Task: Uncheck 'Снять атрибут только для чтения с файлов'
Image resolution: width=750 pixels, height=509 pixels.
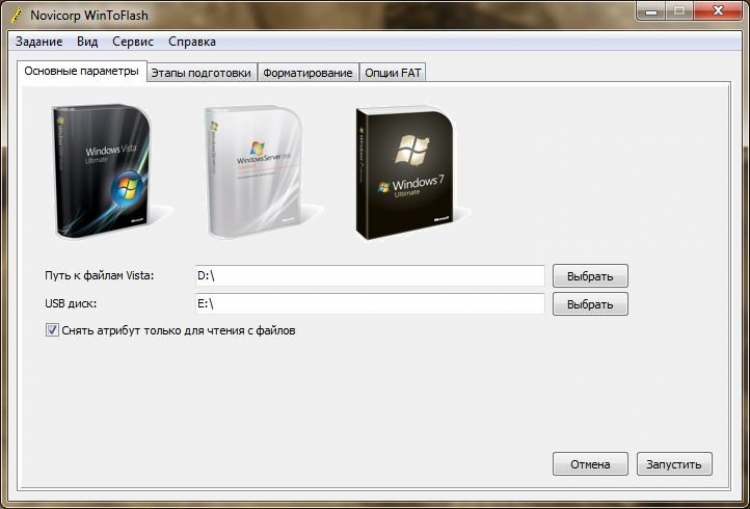Action: pos(52,330)
